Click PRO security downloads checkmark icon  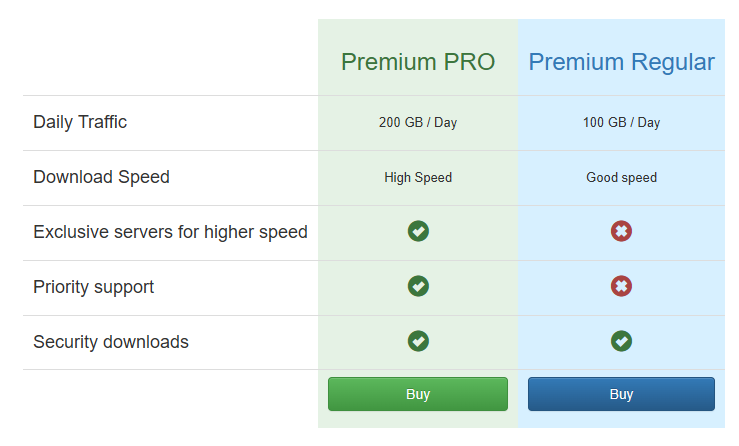click(418, 341)
